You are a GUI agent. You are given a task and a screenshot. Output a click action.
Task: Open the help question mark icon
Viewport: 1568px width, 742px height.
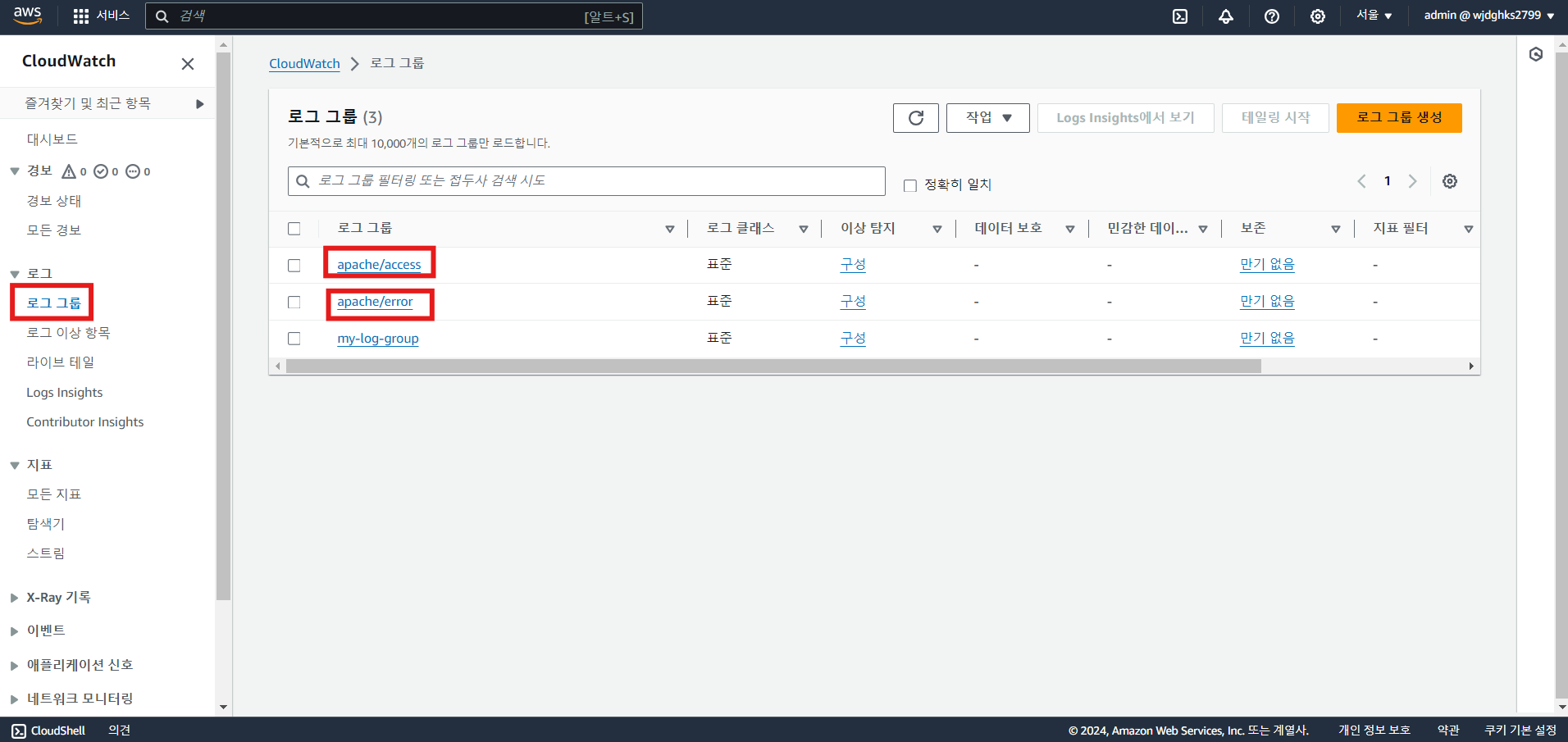[x=1272, y=16]
